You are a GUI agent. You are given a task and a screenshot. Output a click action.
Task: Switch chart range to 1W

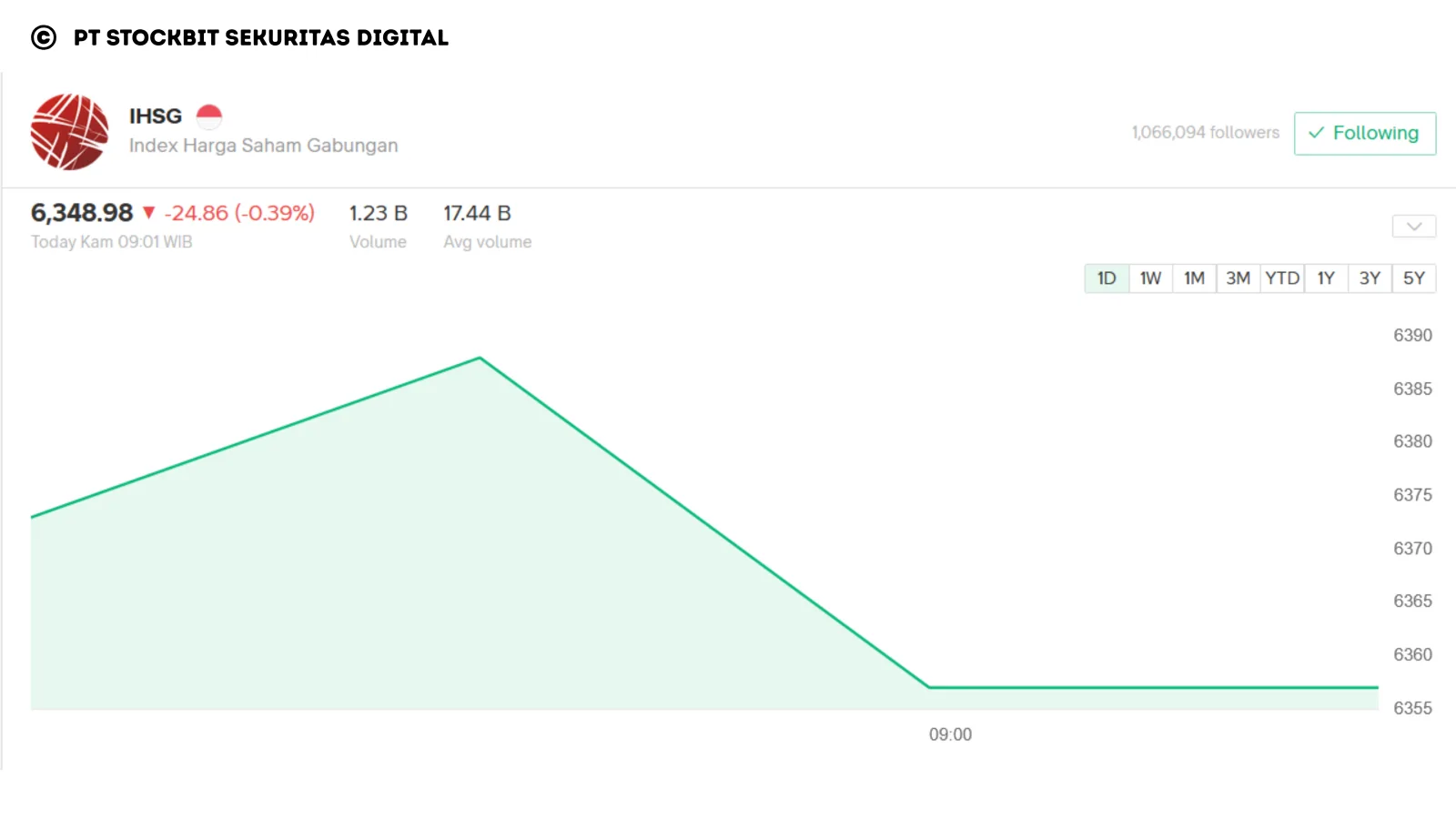(x=1151, y=278)
